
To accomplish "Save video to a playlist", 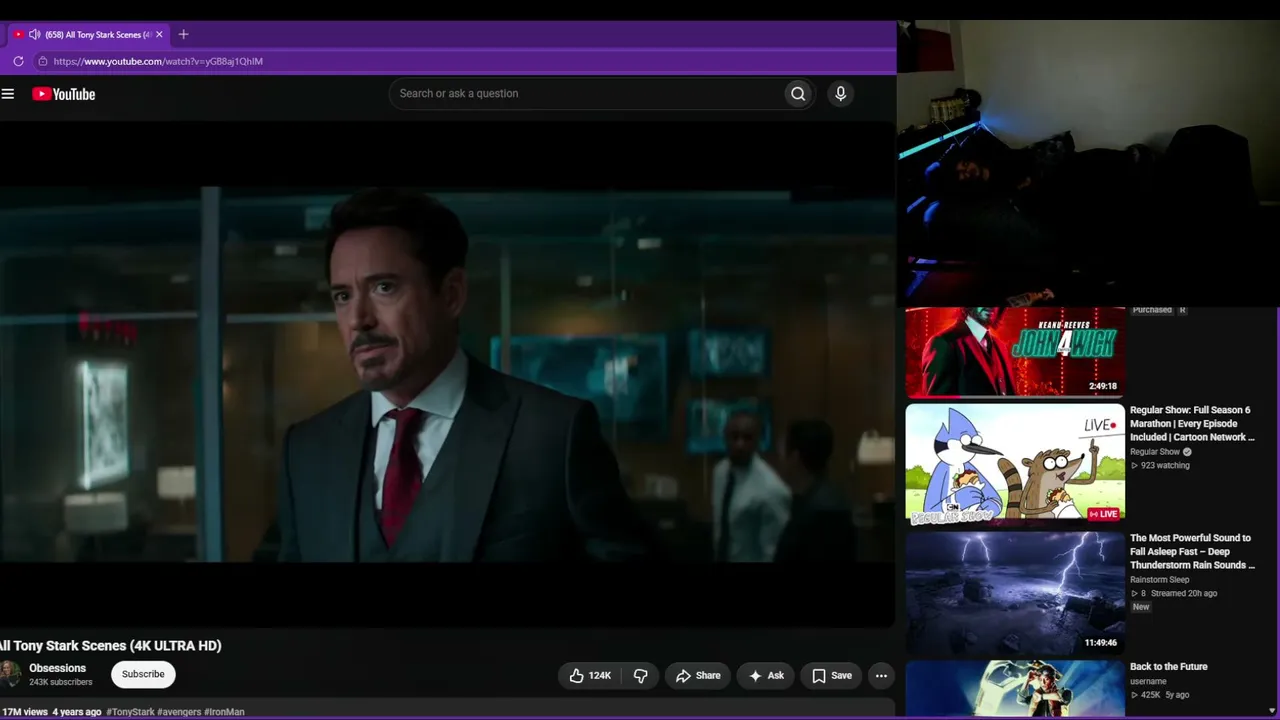I will coord(831,676).
